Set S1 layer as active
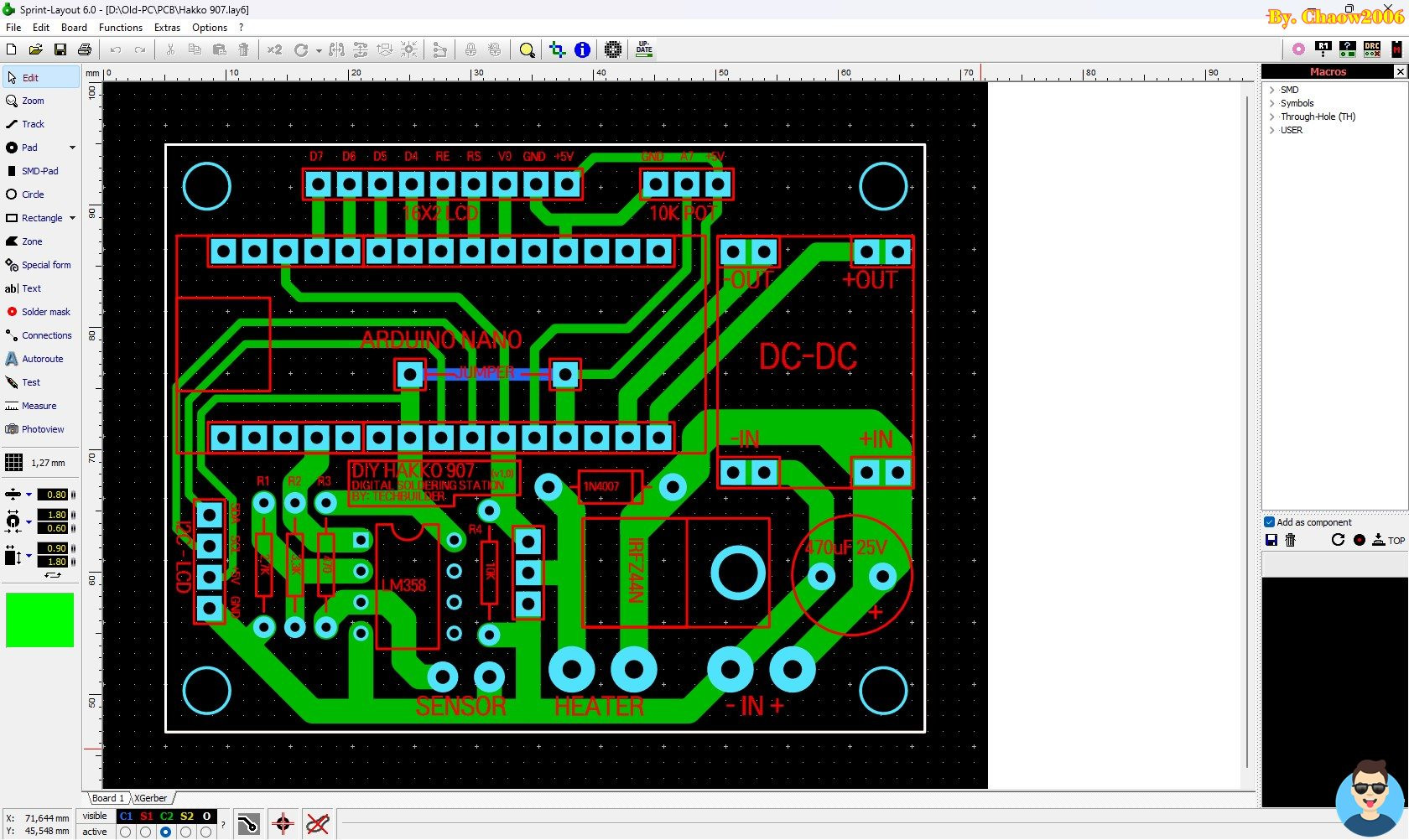 point(146,832)
